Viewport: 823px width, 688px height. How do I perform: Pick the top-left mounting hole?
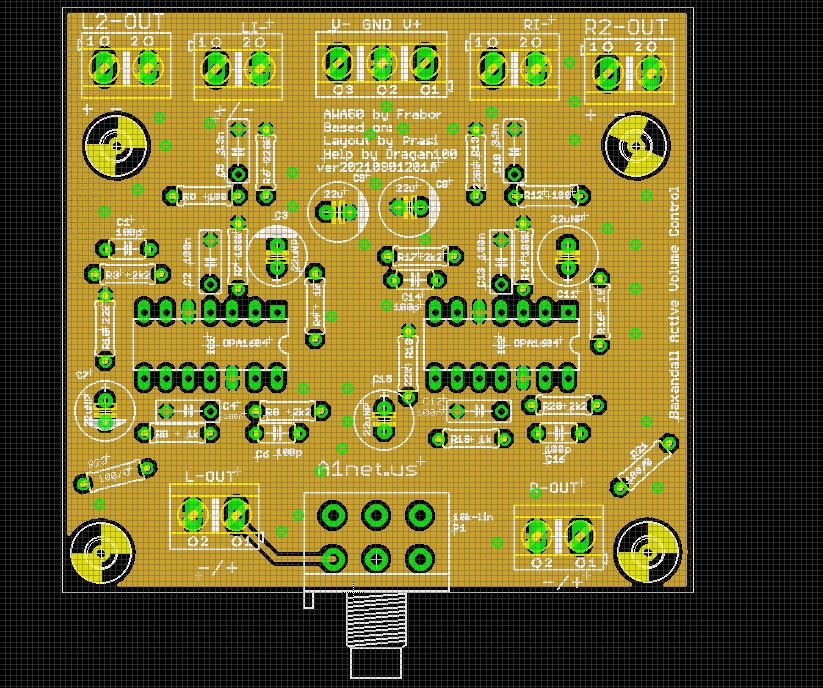(x=117, y=145)
